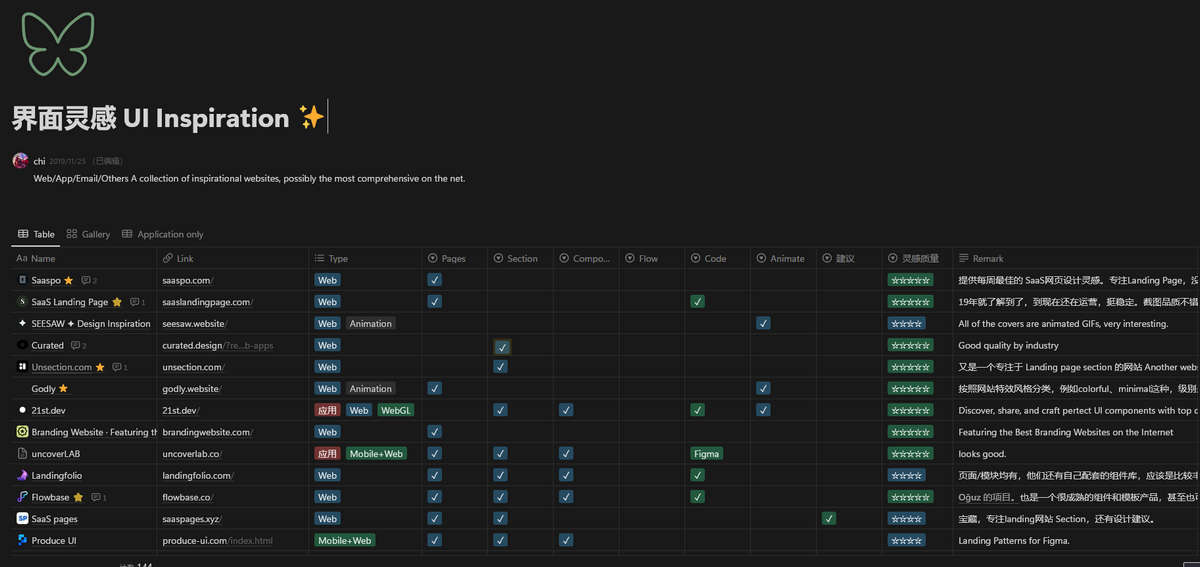Click the Remark column text icon
Viewport: 1200px width, 567px height.
[963, 258]
